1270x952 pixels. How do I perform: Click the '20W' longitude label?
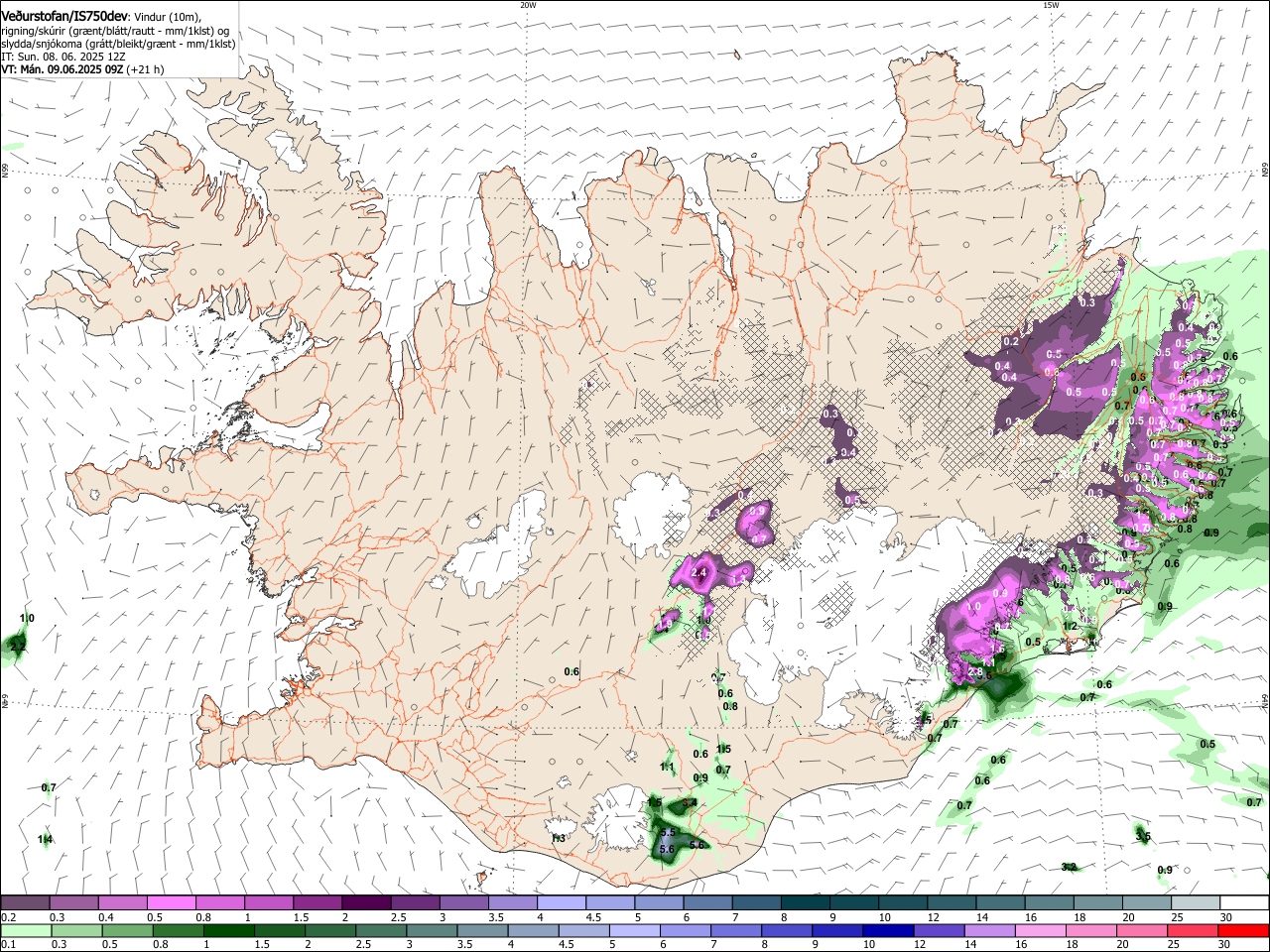(528, 5)
